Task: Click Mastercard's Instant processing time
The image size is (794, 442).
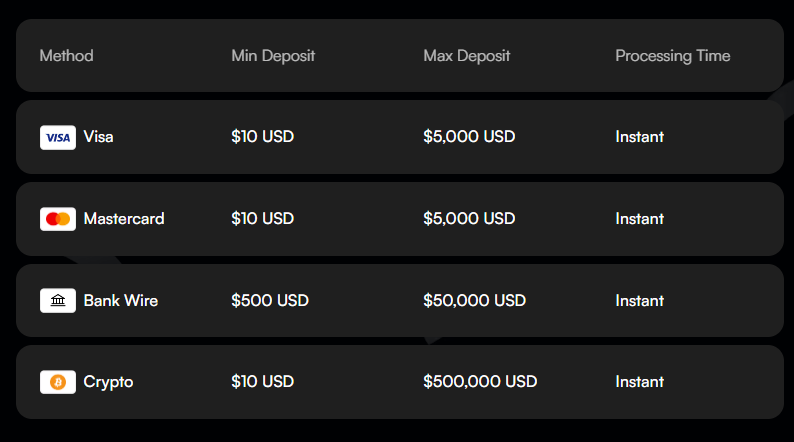Action: 639,219
